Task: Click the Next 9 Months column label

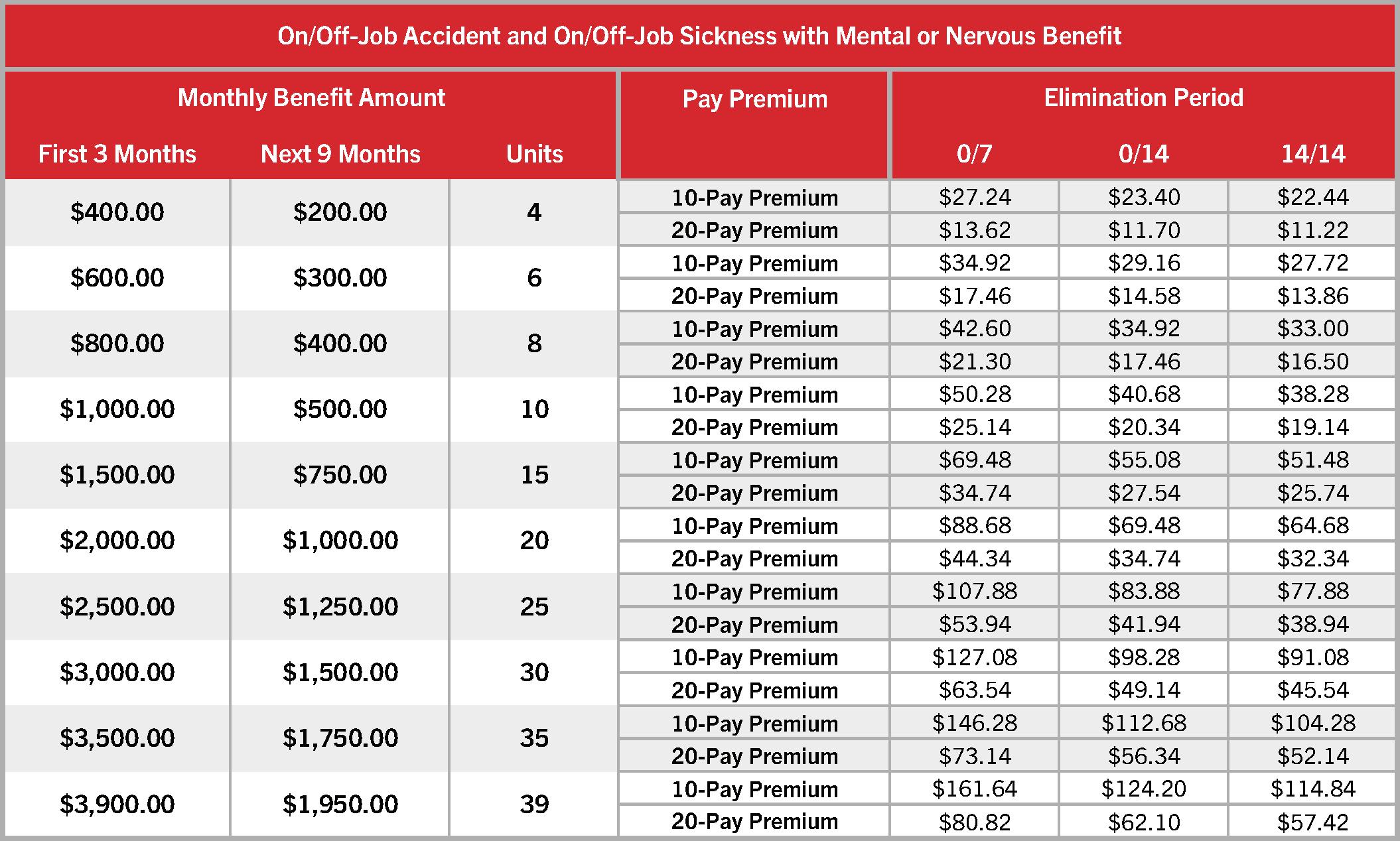Action: 340,154
